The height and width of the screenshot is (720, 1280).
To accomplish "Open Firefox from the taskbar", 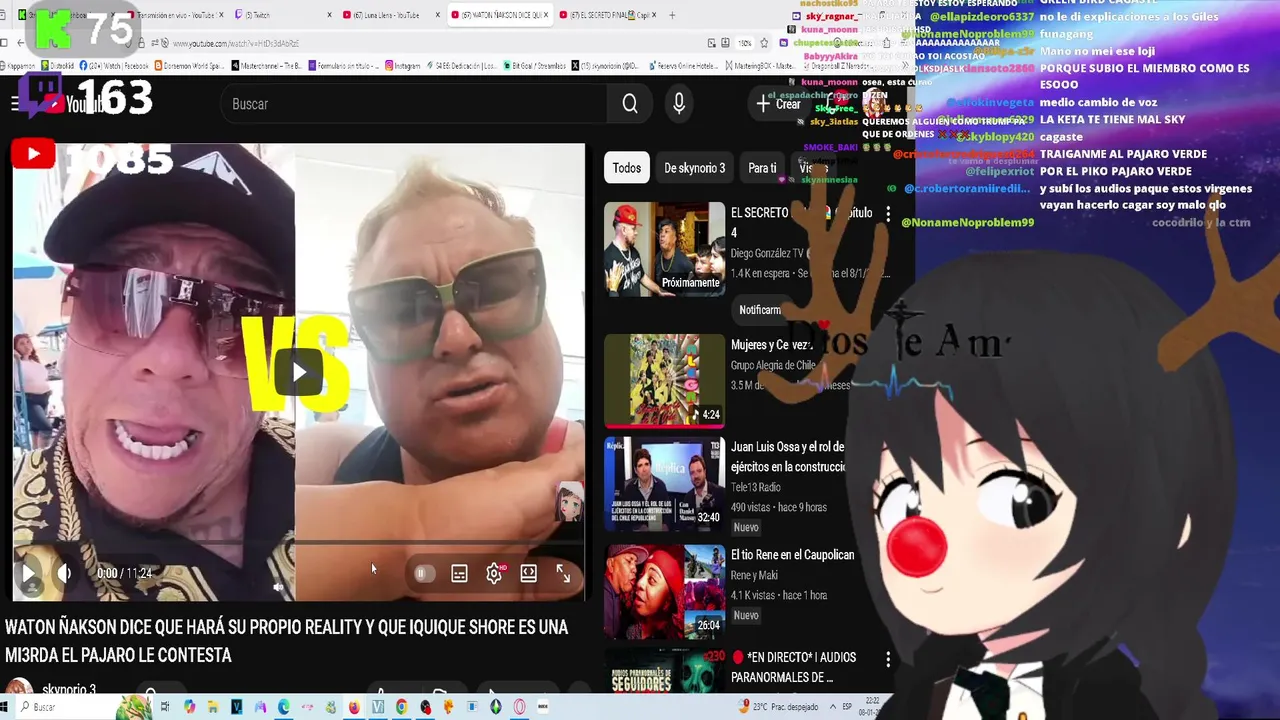I will (x=354, y=707).
